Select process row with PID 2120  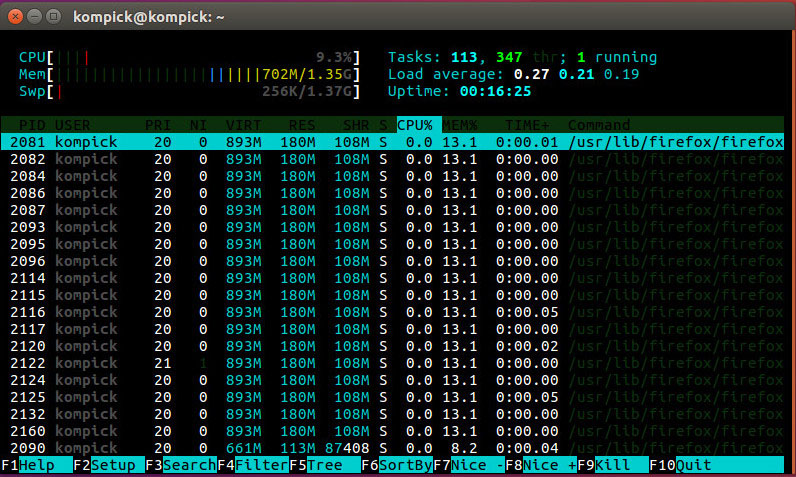[392, 346]
